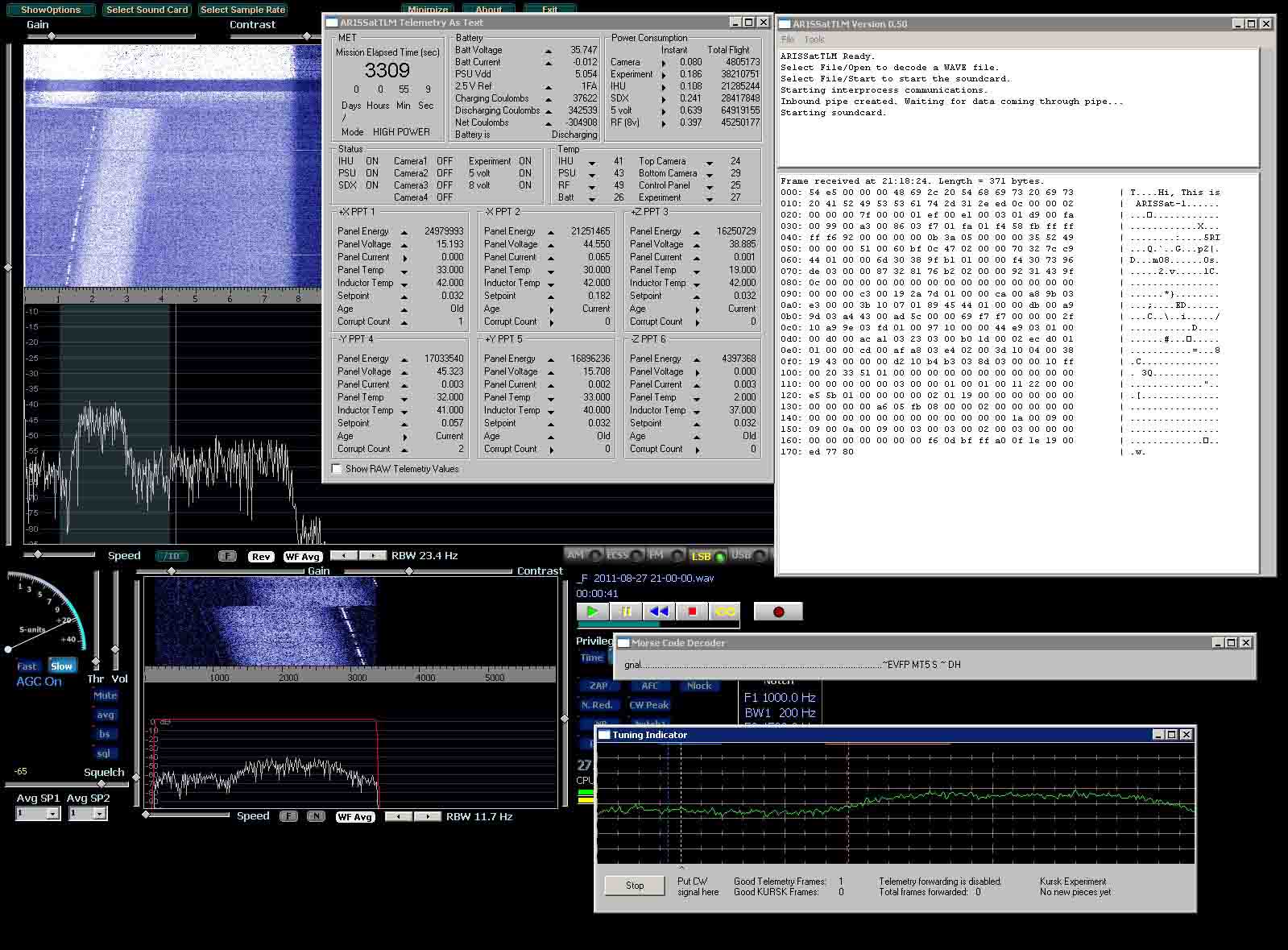This screenshot has width=1288, height=950.
Task: Toggle the sql squelch button
Action: pos(105,753)
